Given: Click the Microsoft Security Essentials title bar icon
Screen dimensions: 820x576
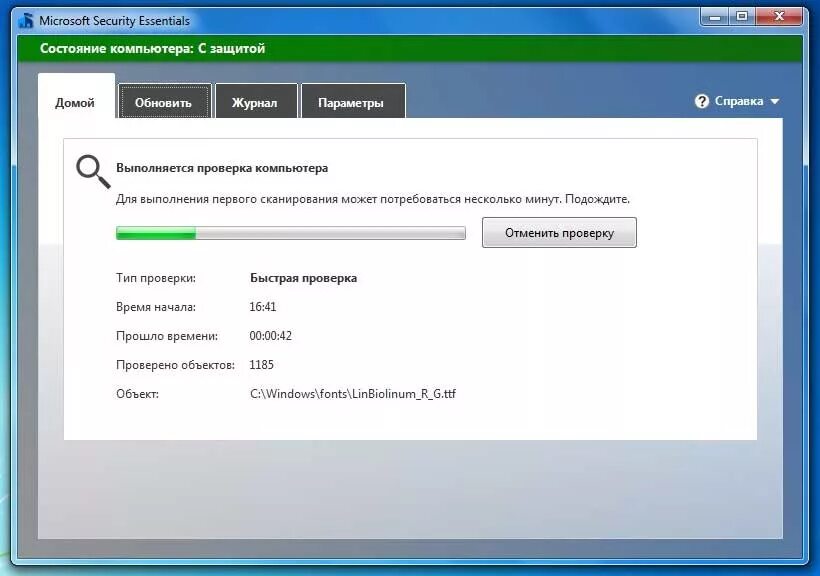Looking at the screenshot, I should [26, 20].
